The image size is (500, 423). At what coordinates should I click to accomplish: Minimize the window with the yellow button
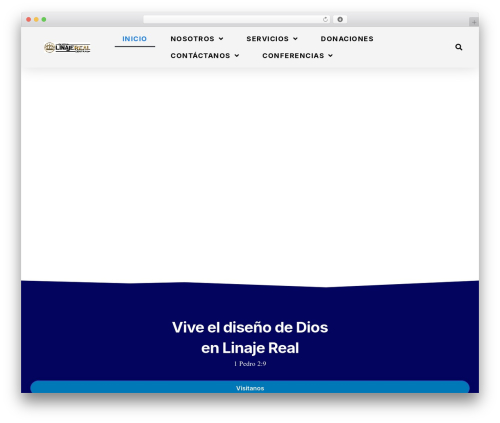(36, 19)
